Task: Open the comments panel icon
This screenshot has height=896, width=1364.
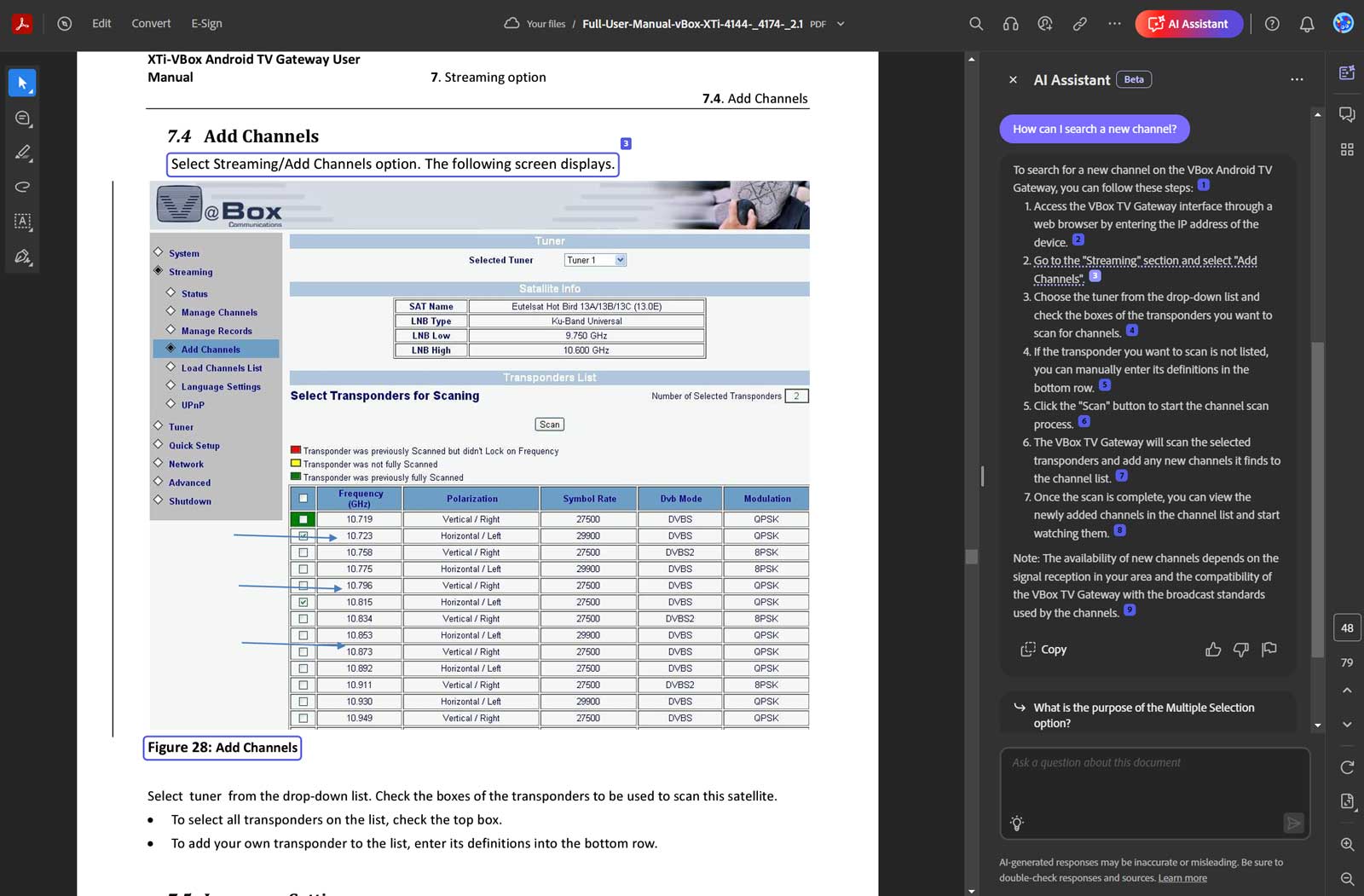Action: point(1347,114)
